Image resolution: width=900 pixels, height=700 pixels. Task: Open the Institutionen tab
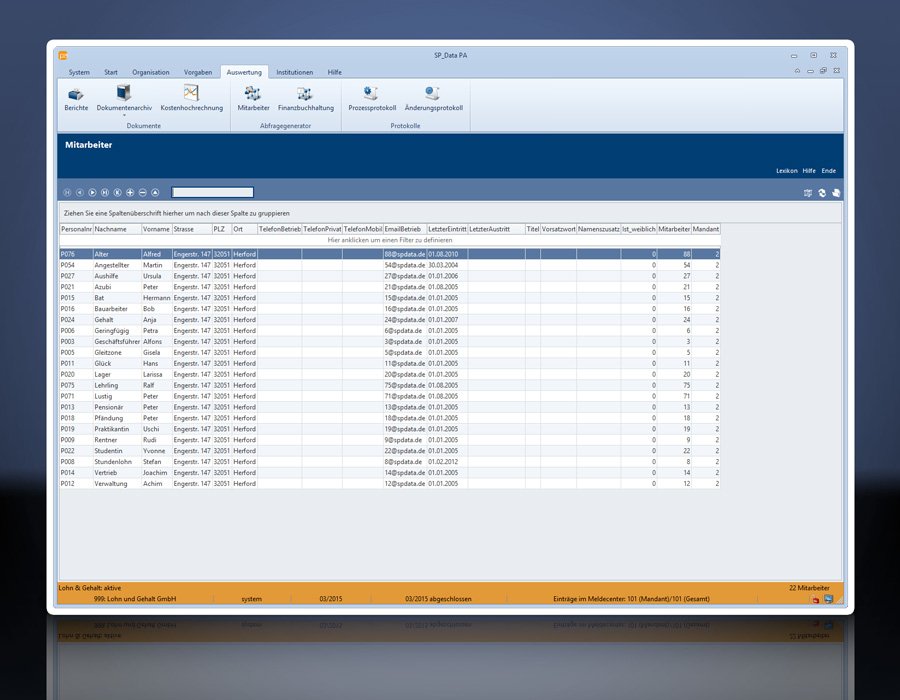pos(294,72)
